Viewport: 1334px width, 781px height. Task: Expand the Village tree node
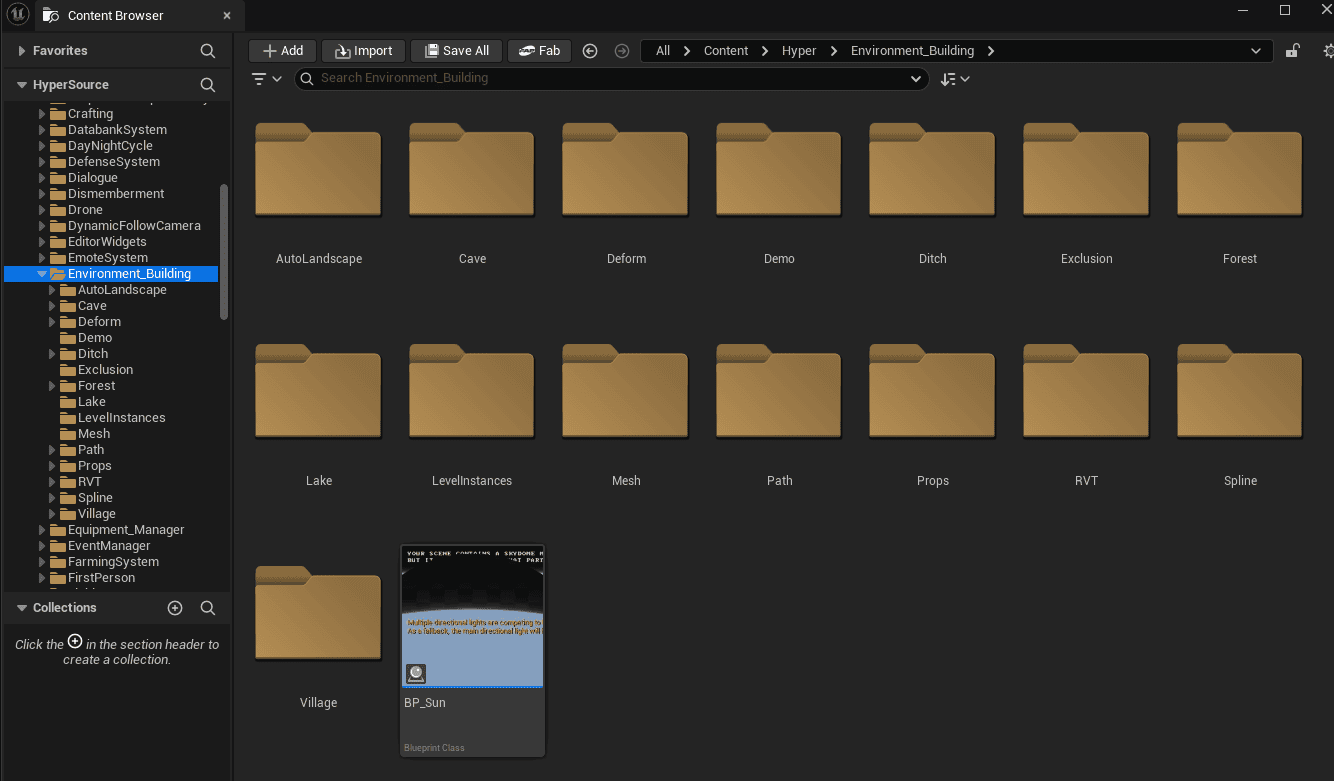click(52, 514)
